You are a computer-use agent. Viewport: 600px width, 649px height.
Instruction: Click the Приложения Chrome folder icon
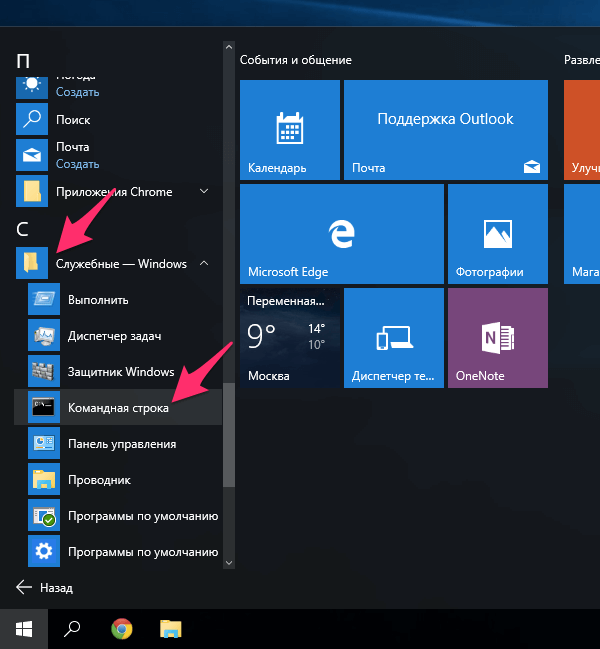tap(32, 191)
